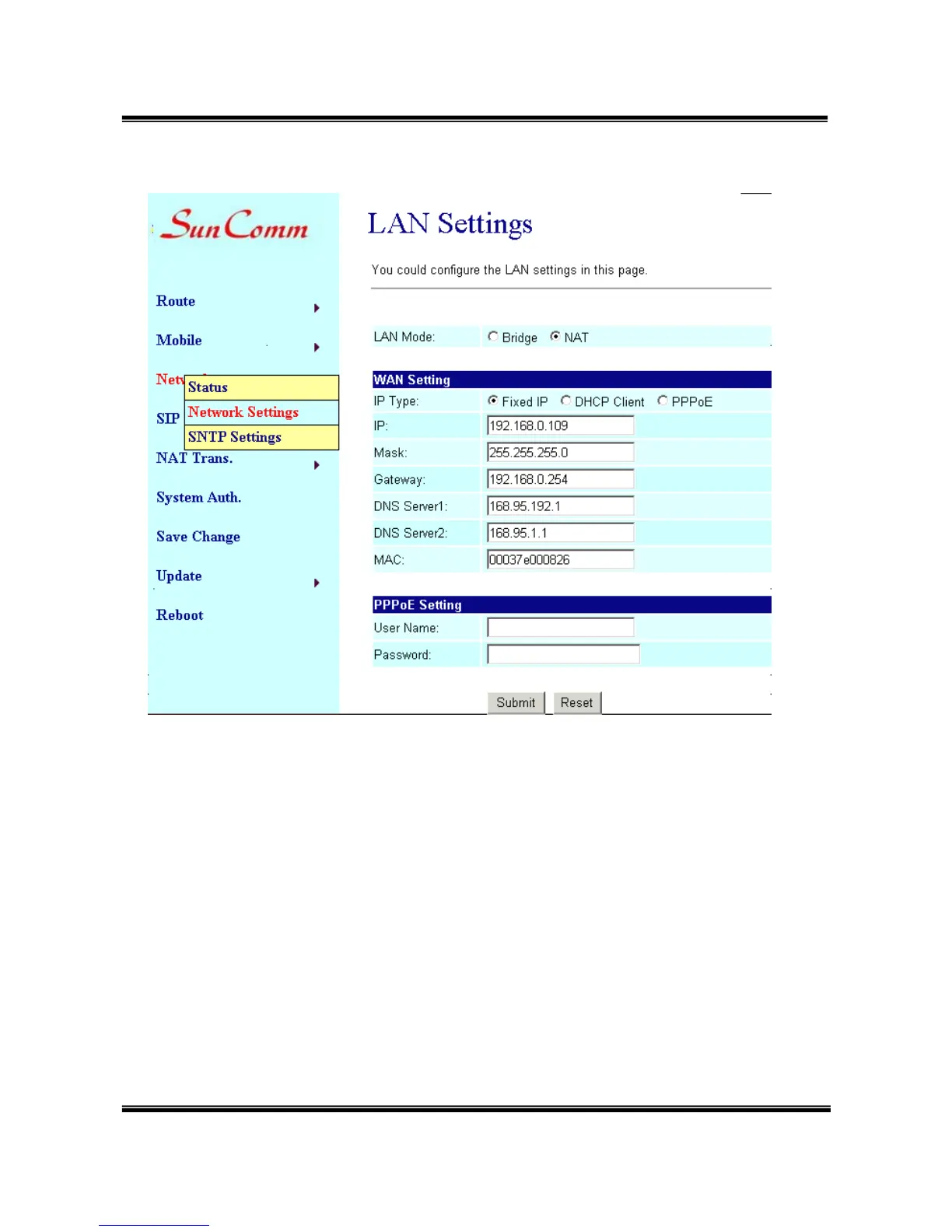Screen dimensions: 952x1232
Task: Expand the NAT Trans. menu arrow
Action: (317, 465)
